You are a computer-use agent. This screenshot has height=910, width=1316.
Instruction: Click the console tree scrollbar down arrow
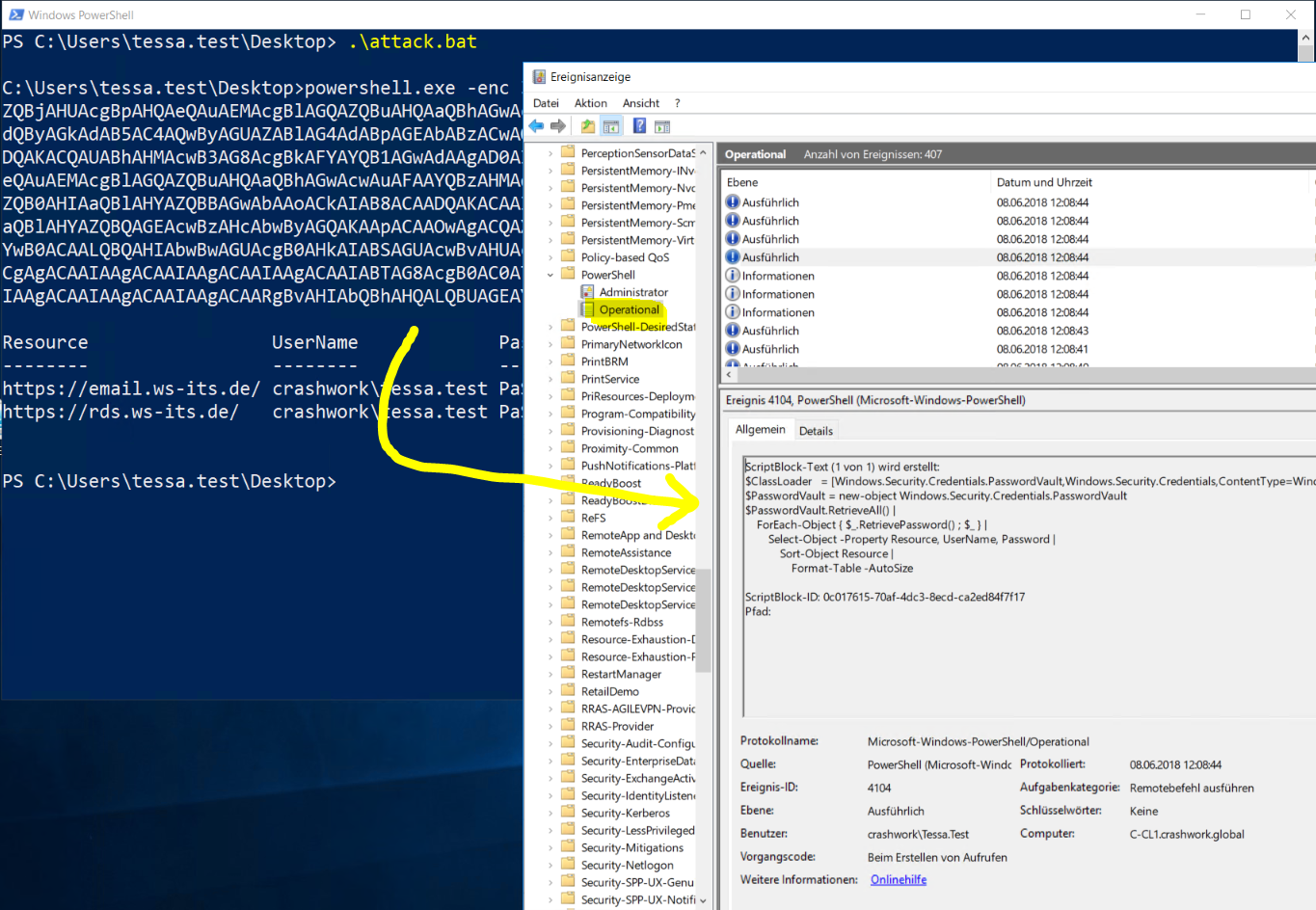[x=703, y=900]
